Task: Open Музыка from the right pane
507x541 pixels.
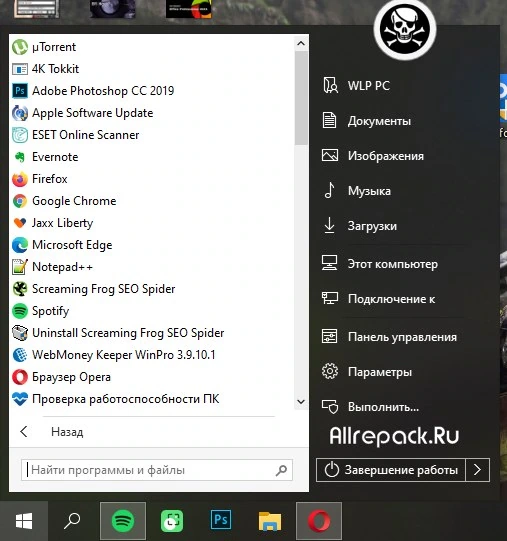Action: [x=357, y=191]
